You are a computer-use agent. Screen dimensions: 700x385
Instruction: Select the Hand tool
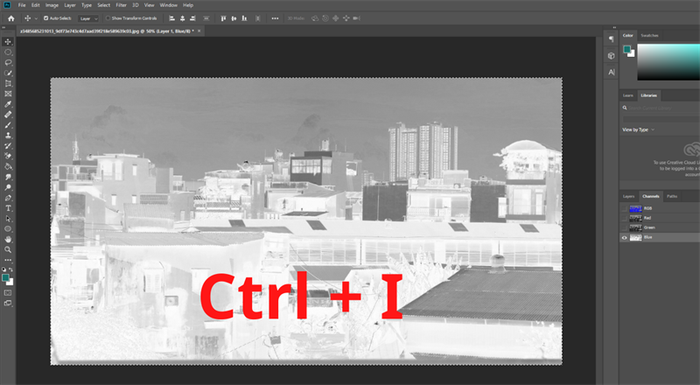coord(8,239)
